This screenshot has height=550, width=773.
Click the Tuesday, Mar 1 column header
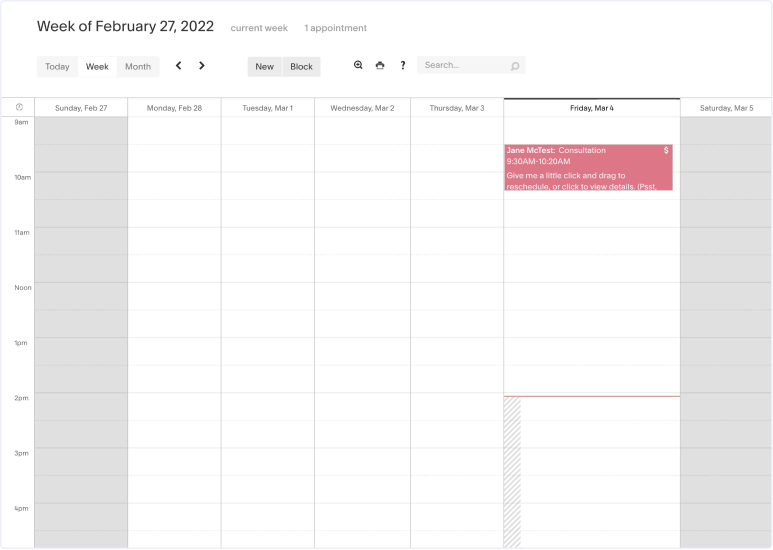point(268,108)
